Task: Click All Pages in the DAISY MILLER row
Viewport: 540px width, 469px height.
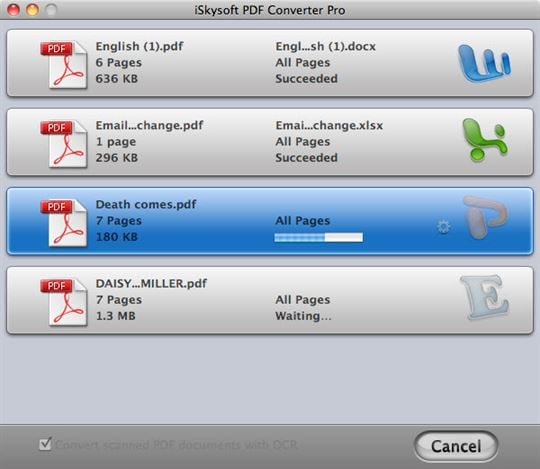Action: [x=303, y=300]
